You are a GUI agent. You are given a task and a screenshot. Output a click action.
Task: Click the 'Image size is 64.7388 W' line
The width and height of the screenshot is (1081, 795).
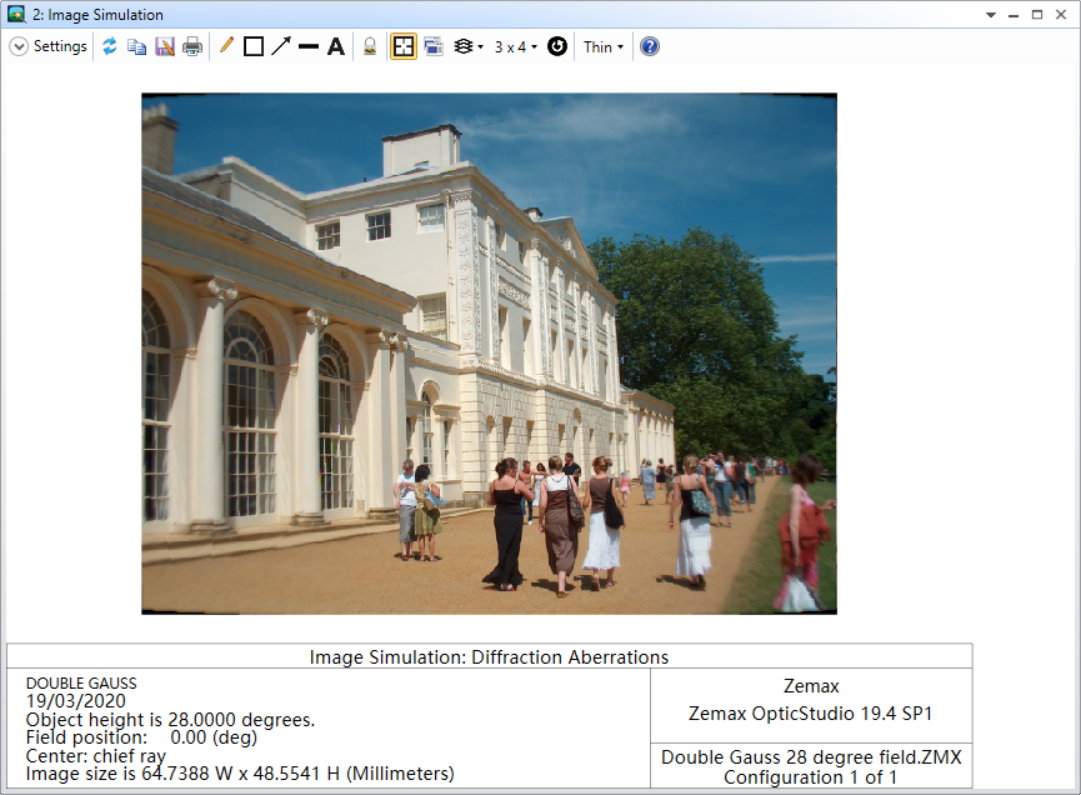click(x=240, y=774)
